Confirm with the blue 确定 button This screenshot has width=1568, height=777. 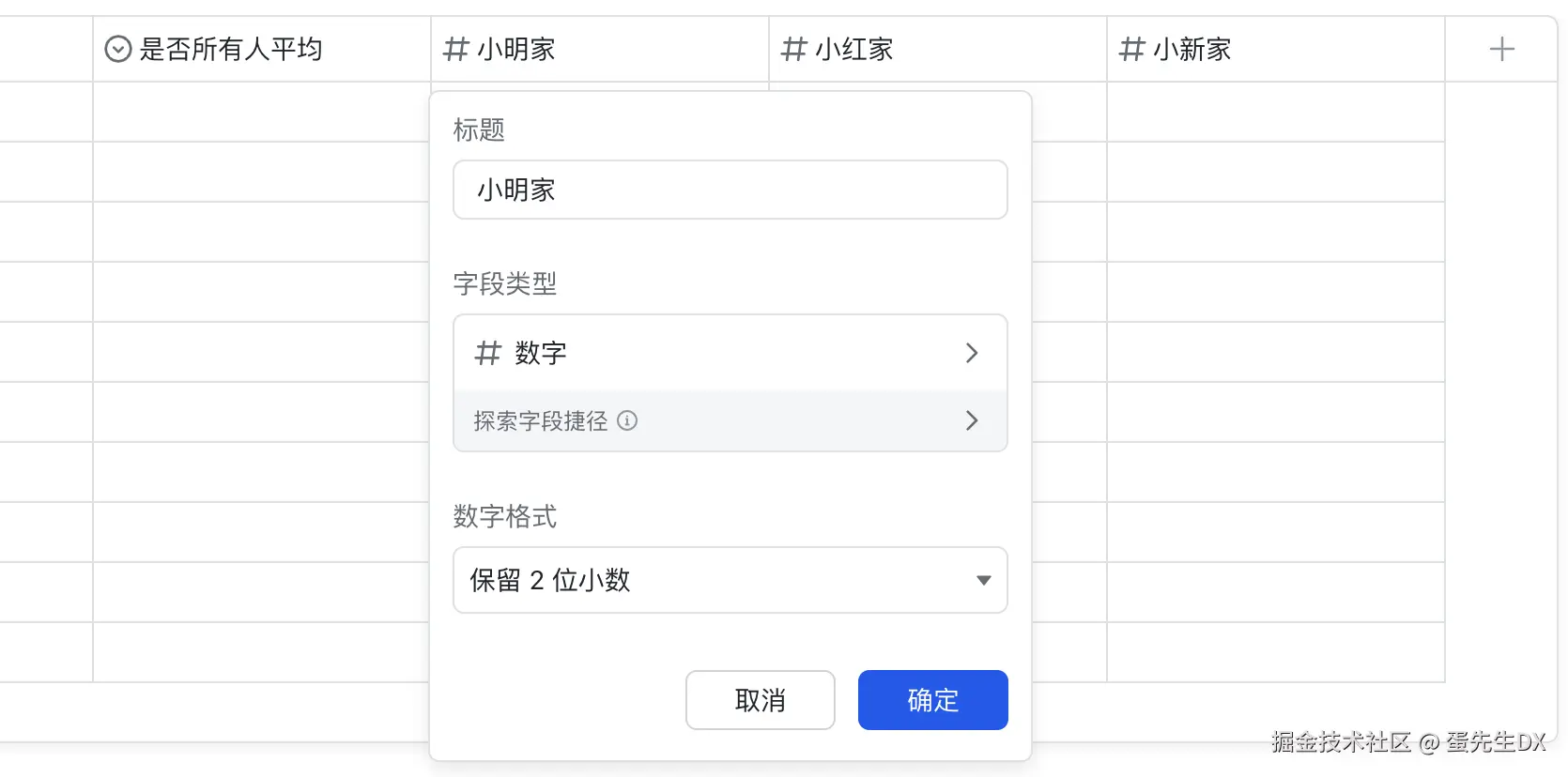tap(932, 700)
